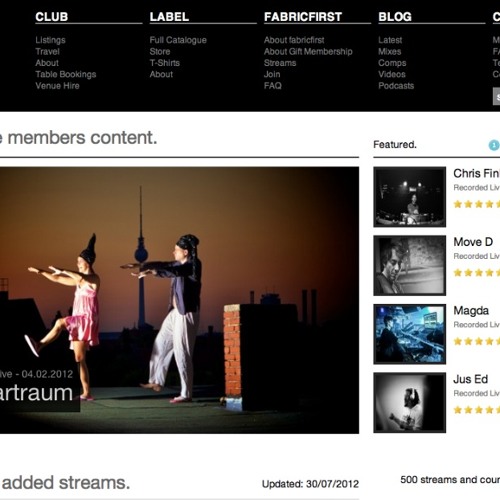Open the Chris Finke DJ thumbnail
The width and height of the screenshot is (500, 500).
click(410, 197)
